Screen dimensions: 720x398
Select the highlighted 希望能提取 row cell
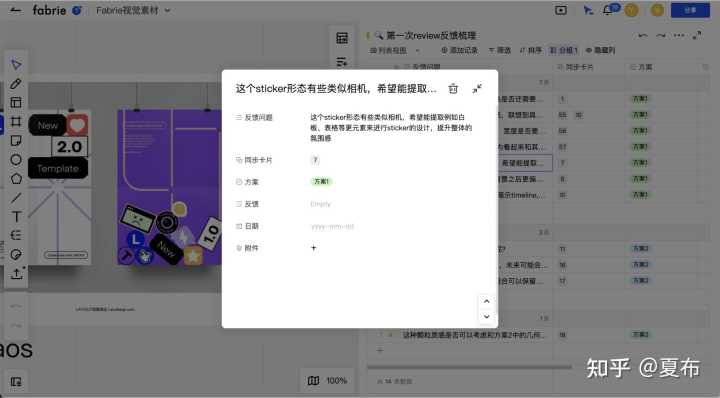[524, 163]
